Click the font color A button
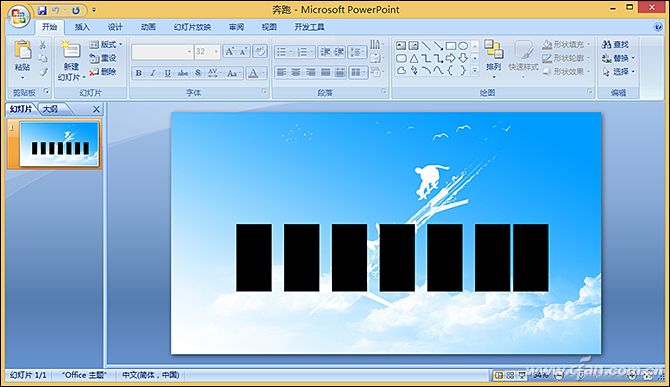 [253, 73]
